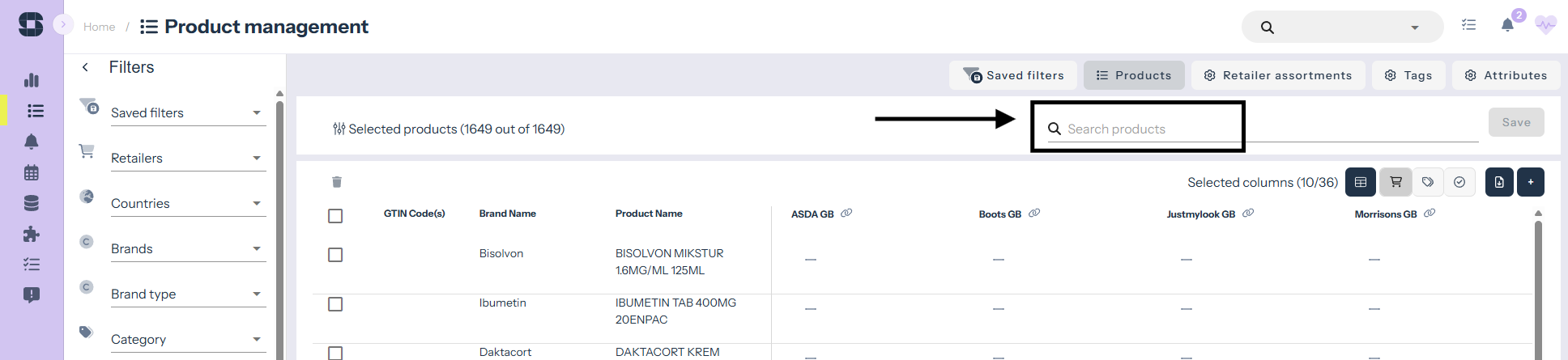
Task: Open the analytics bar chart sidebar icon
Action: [32, 80]
